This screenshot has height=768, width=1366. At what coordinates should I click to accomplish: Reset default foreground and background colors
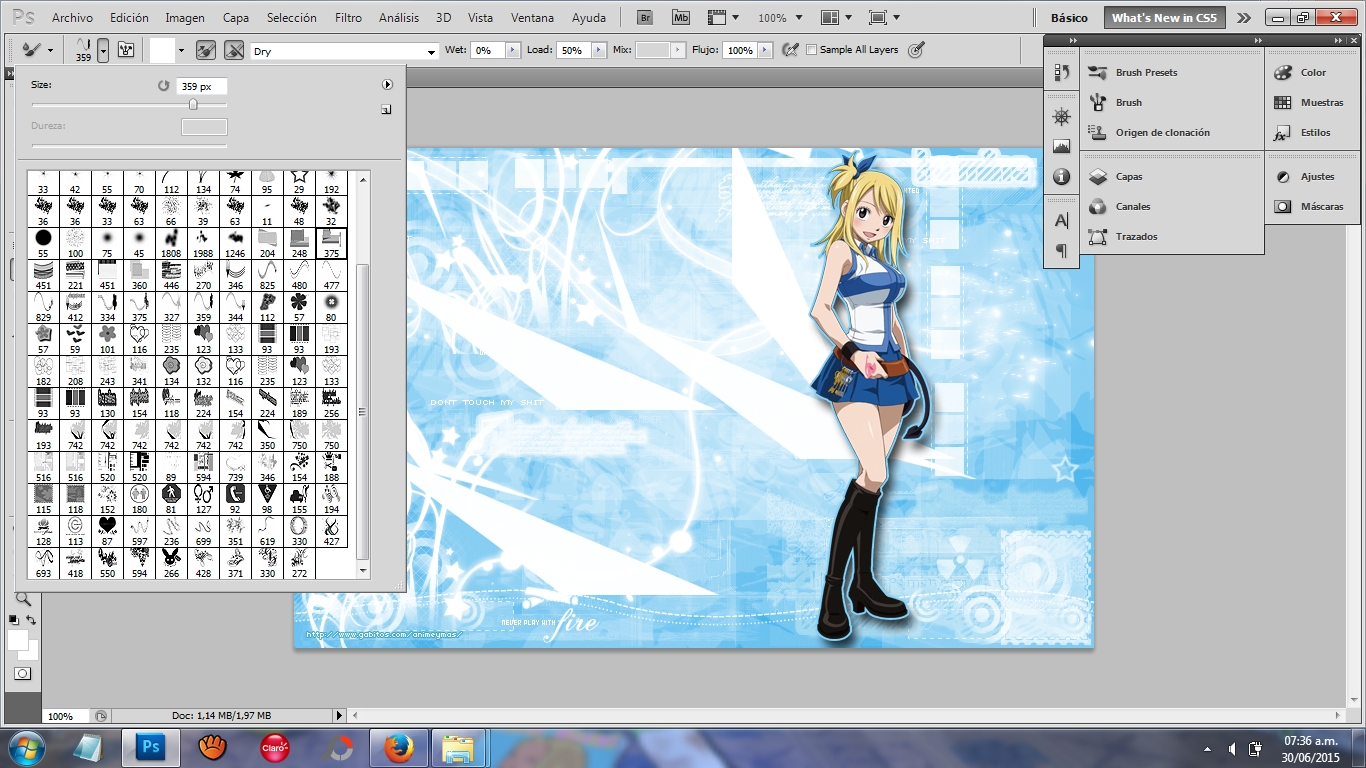[x=13, y=620]
